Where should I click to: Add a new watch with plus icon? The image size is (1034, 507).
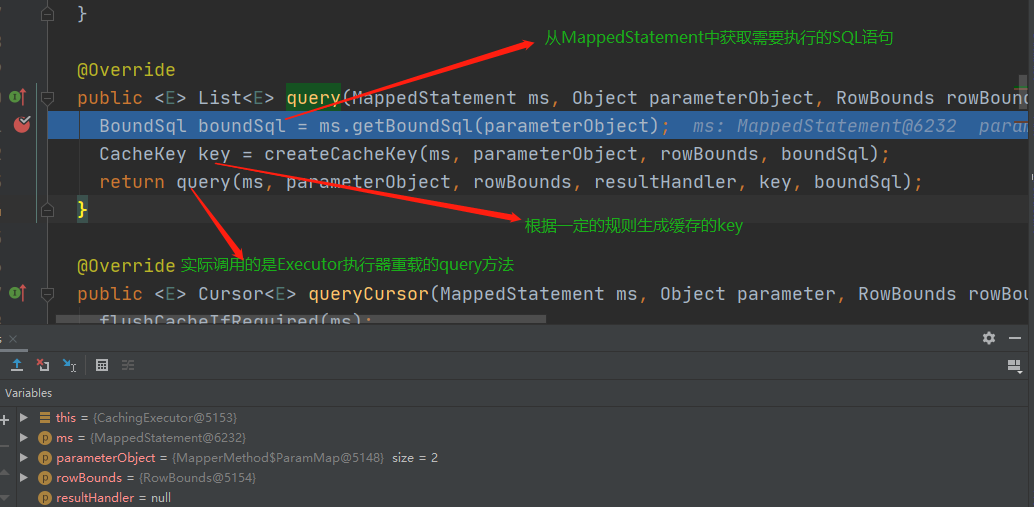pos(5,419)
